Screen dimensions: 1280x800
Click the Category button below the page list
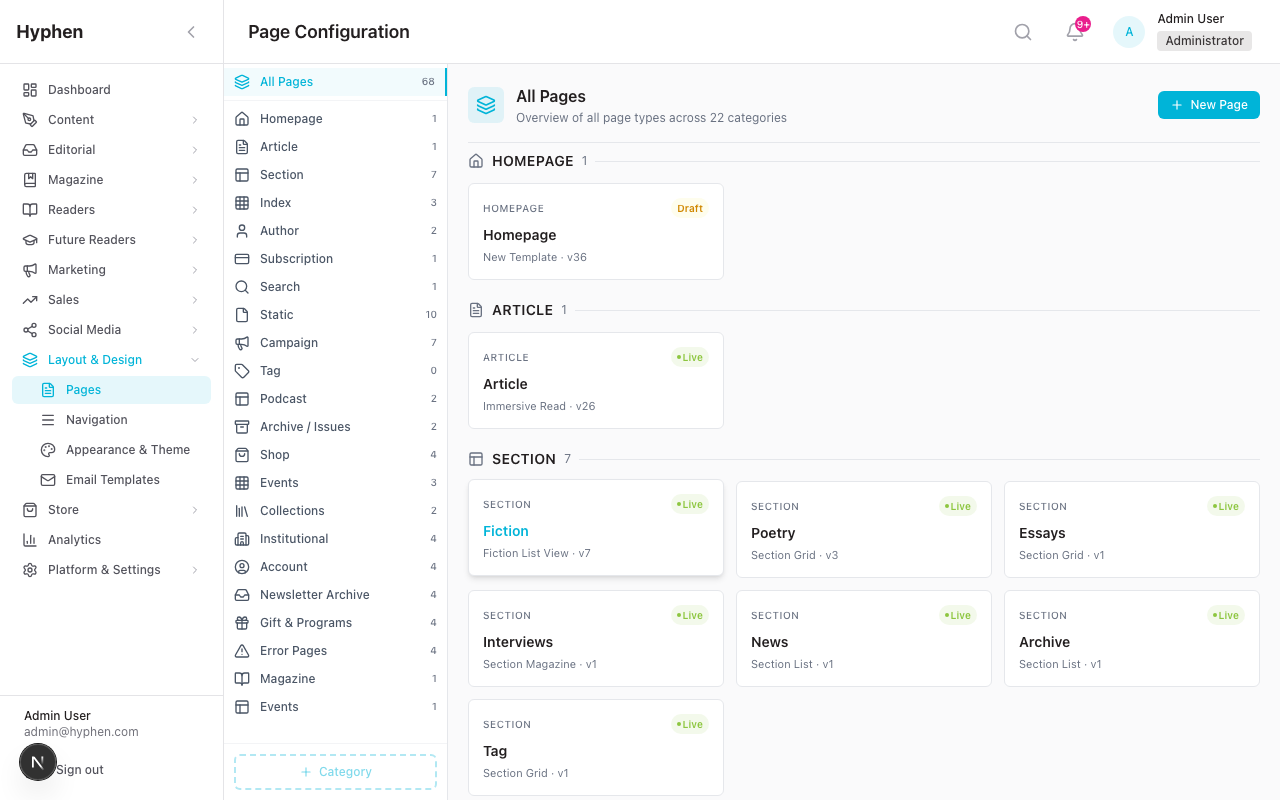coord(335,771)
